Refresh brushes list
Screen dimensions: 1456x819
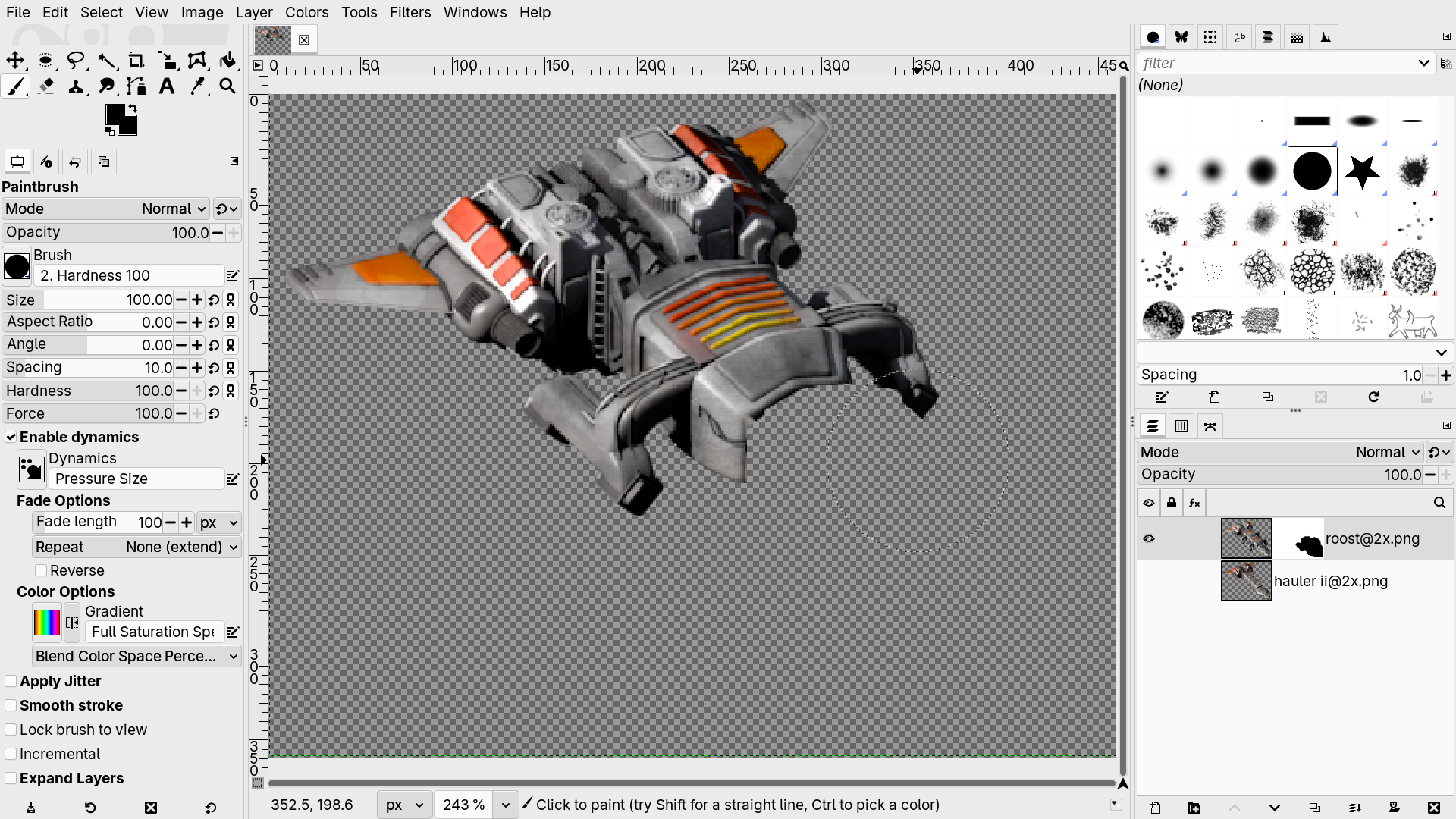coord(1373,397)
